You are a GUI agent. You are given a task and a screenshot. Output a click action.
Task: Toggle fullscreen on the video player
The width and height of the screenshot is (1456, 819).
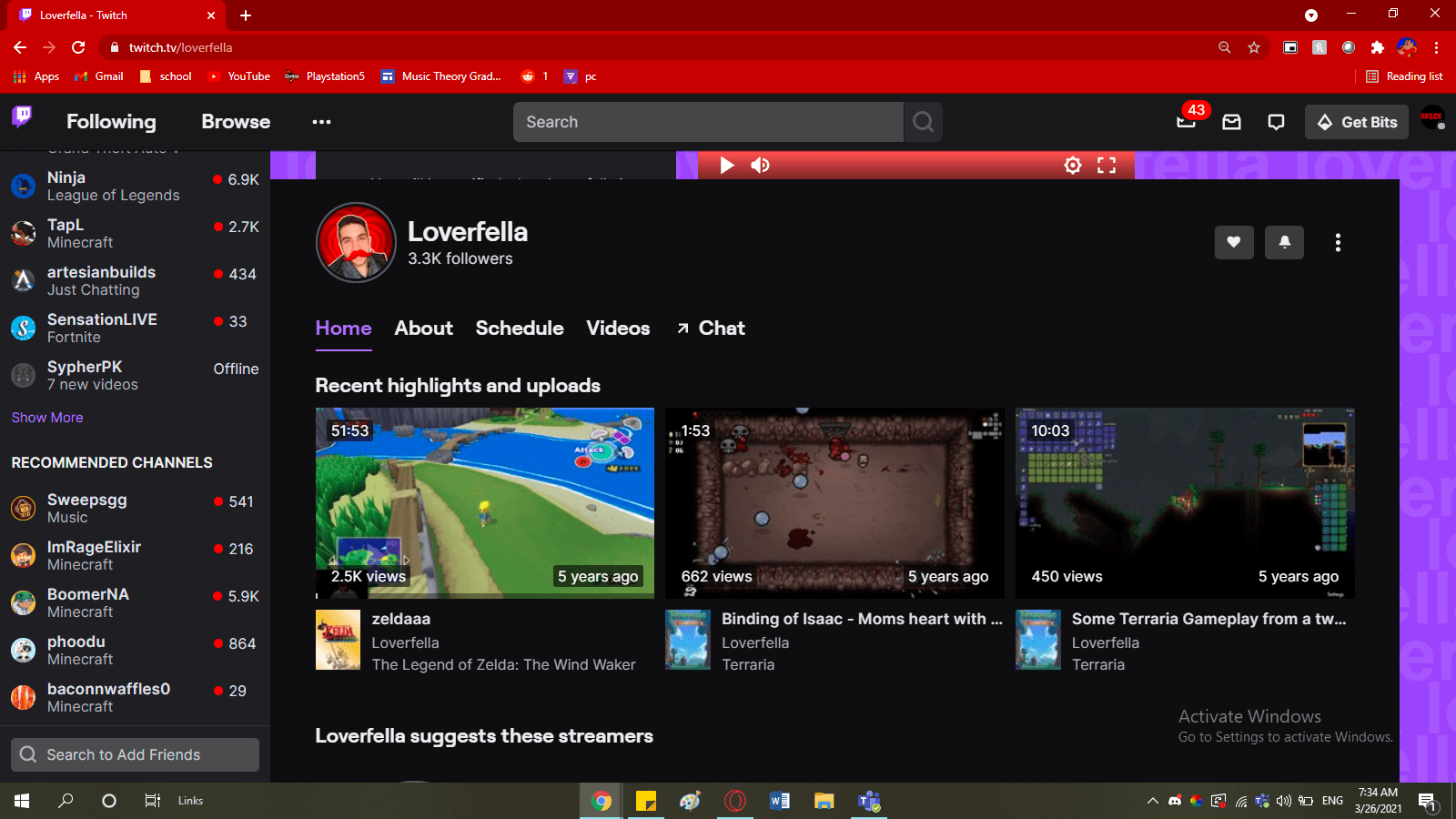[x=1107, y=165]
